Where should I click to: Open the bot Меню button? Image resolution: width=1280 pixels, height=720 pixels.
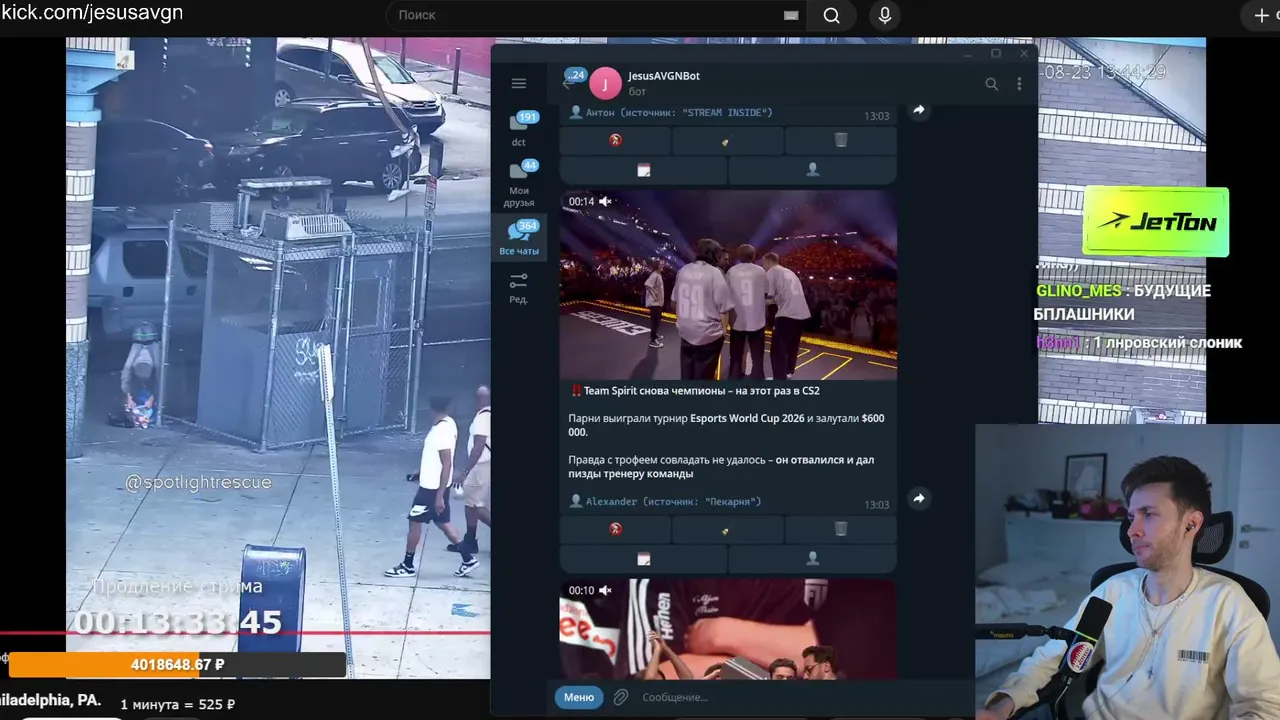pos(579,697)
